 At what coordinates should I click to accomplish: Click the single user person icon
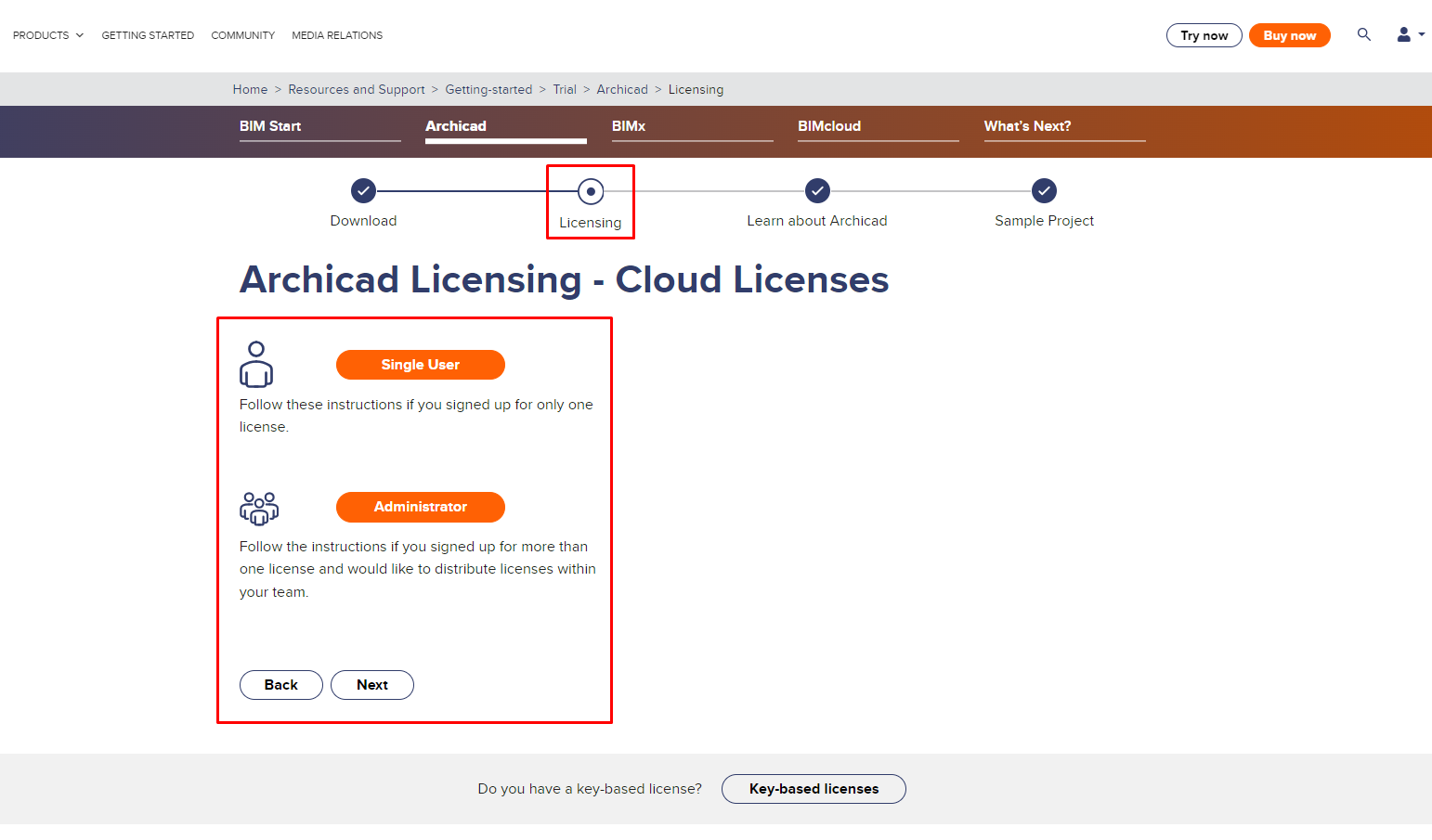256,364
